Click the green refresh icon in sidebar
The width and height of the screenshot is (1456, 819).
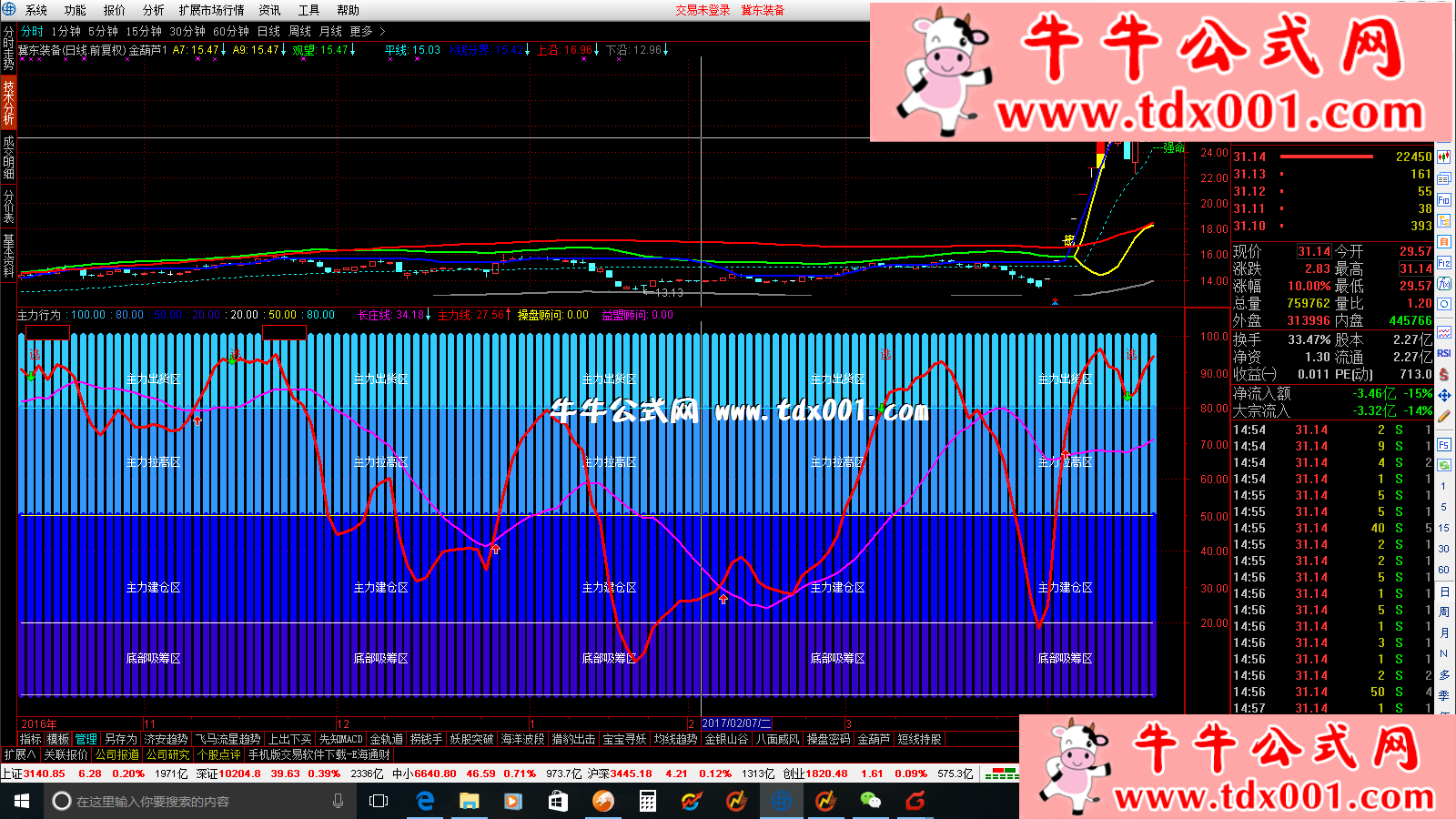[1444, 465]
